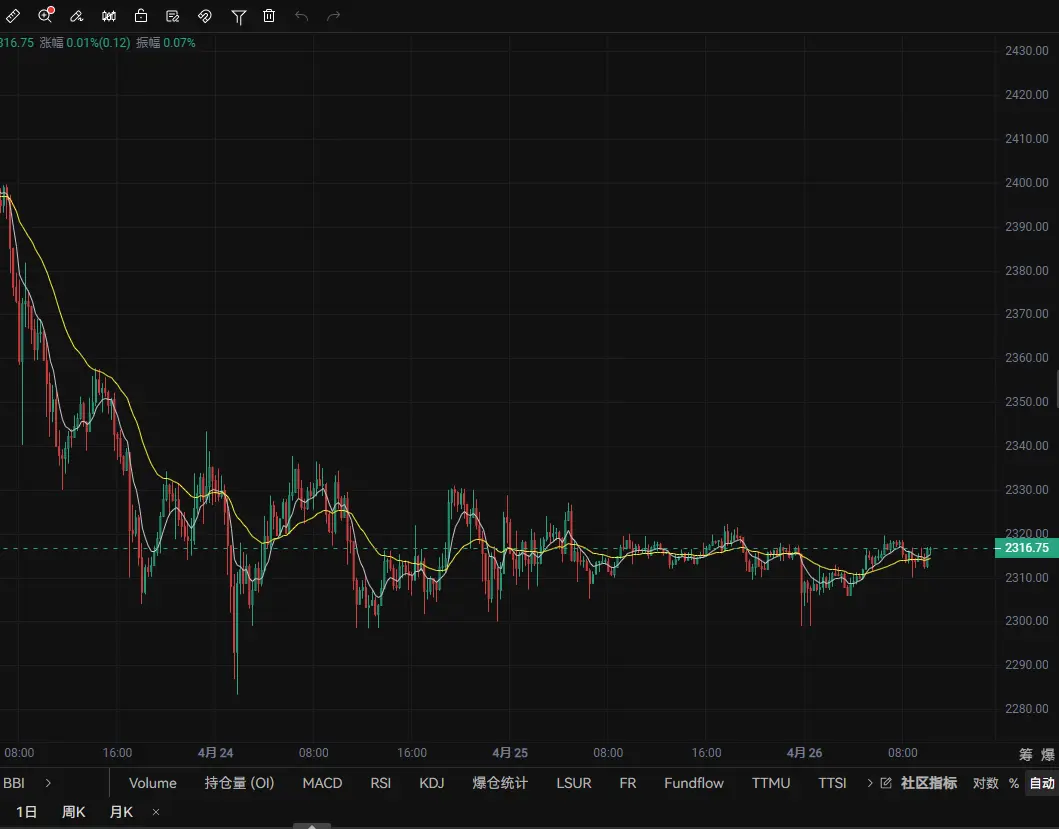1059x829 pixels.
Task: Click the 爆 liquidation button
Action: point(1048,755)
